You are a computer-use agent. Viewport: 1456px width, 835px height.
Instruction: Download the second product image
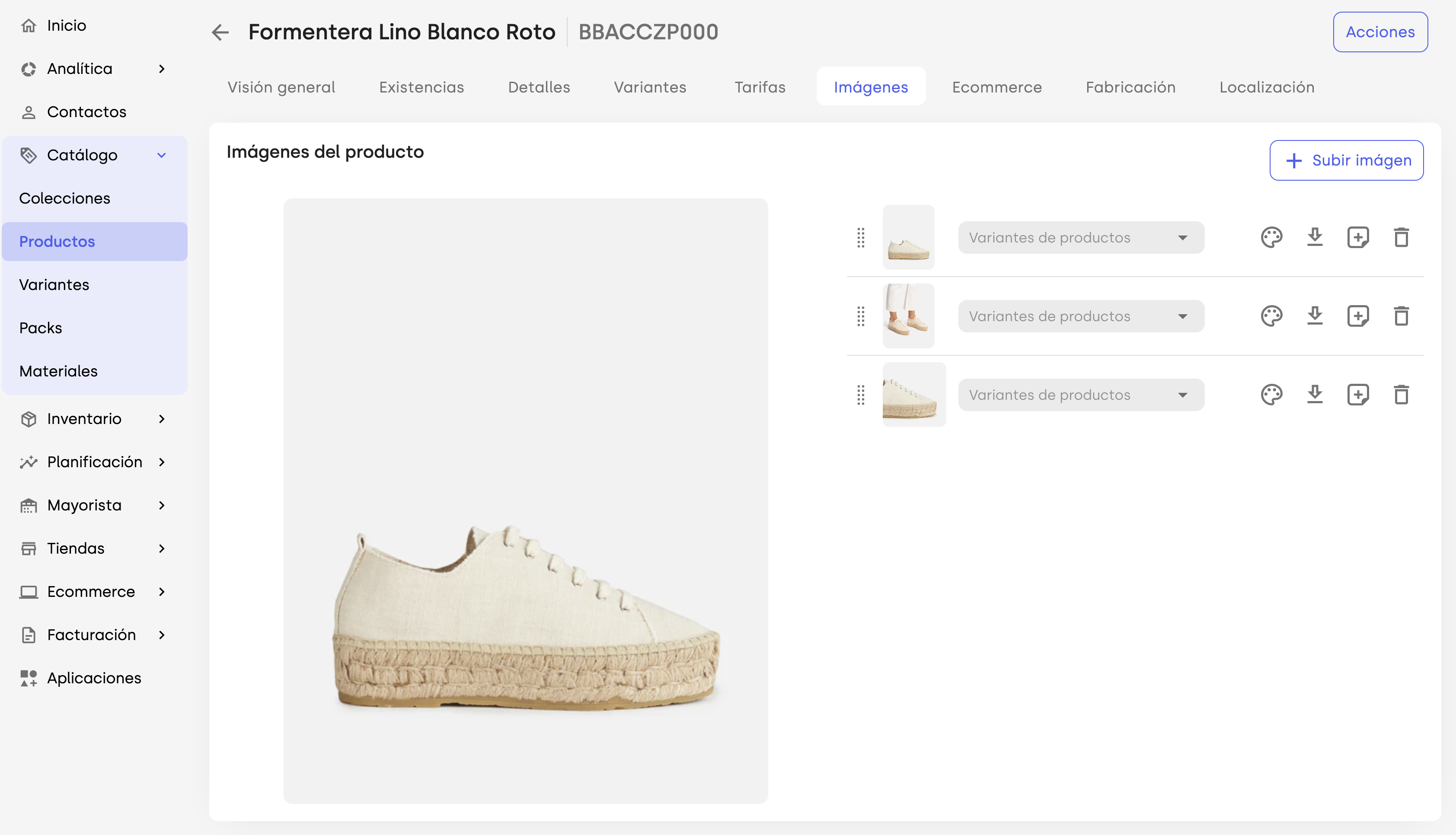tap(1314, 316)
